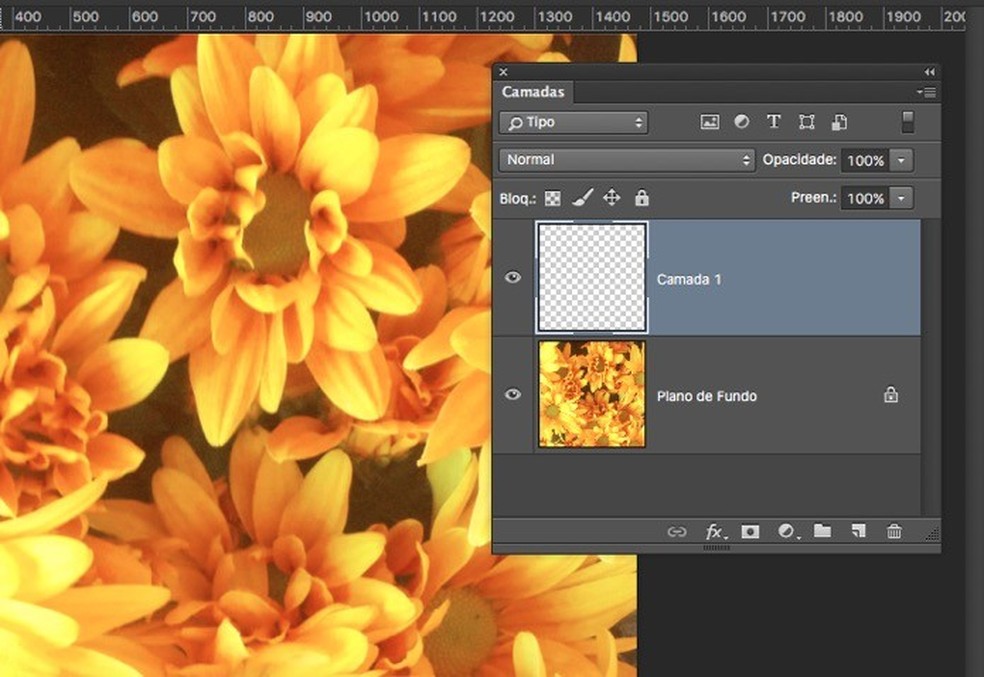Lock transparent pixels on the layer
Screen dimensions: 984x677
553,198
